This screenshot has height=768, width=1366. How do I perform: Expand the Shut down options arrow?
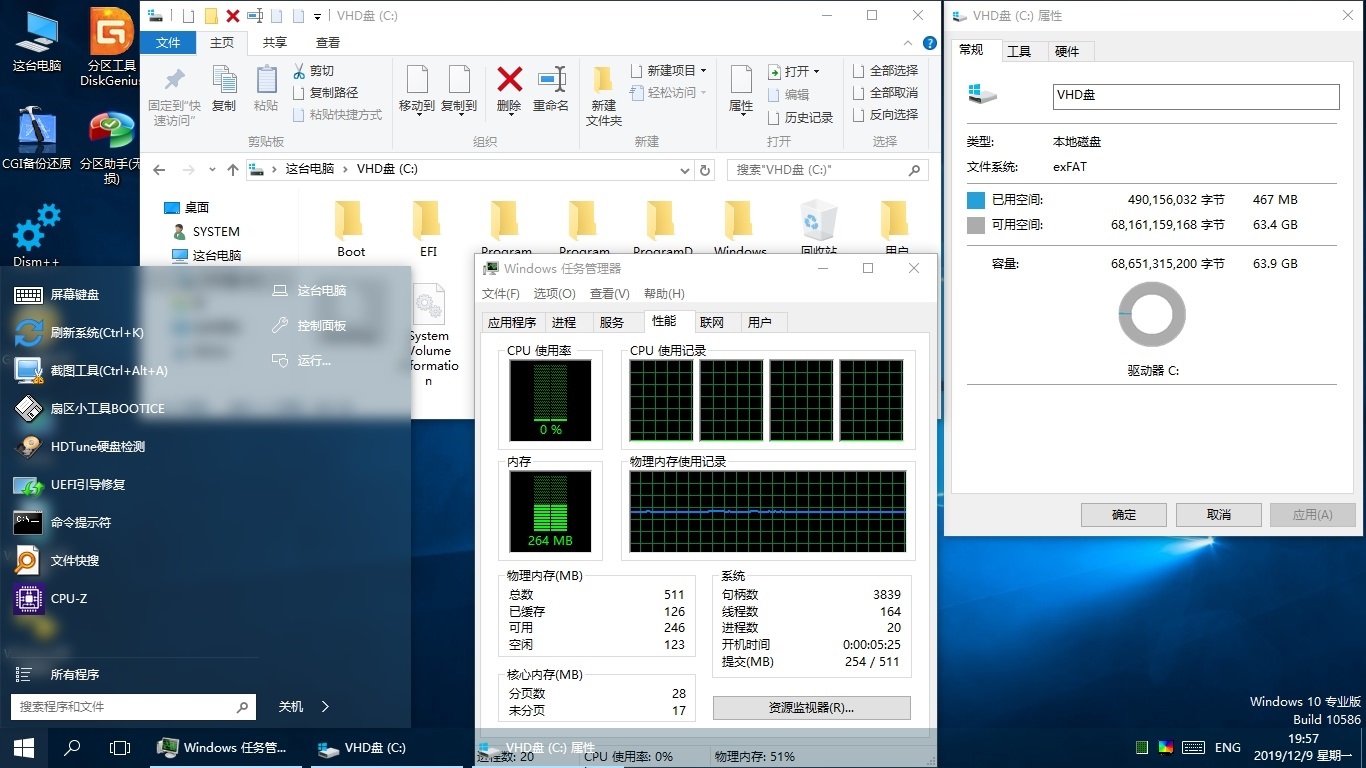point(326,706)
